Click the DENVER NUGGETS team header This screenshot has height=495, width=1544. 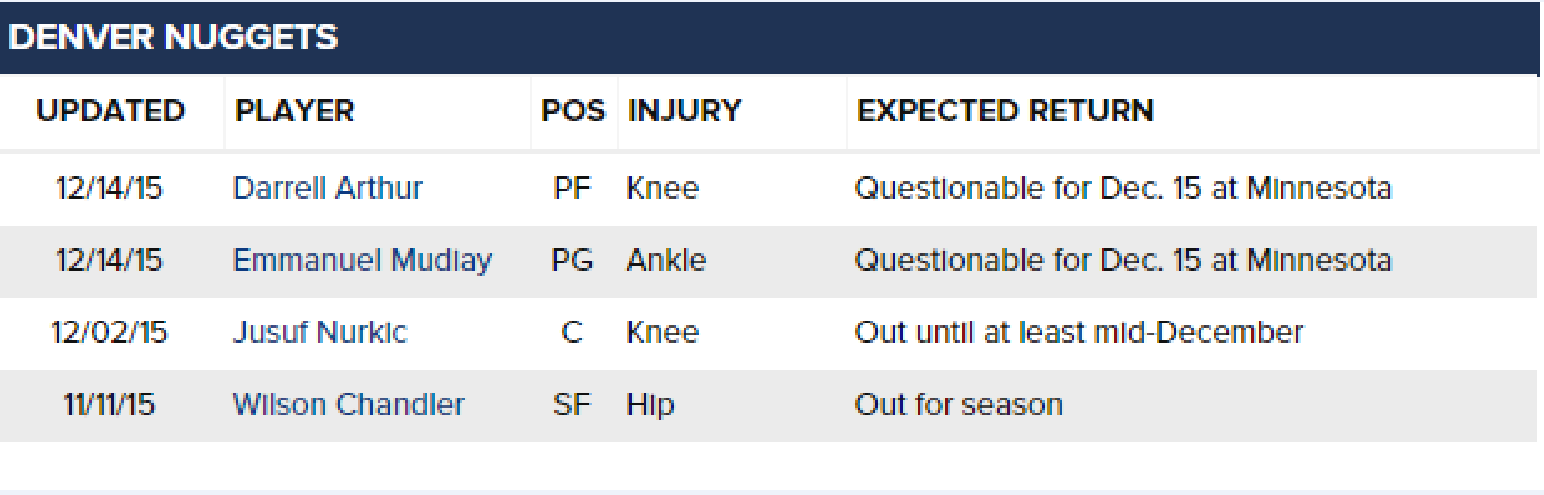pyautogui.click(x=173, y=38)
